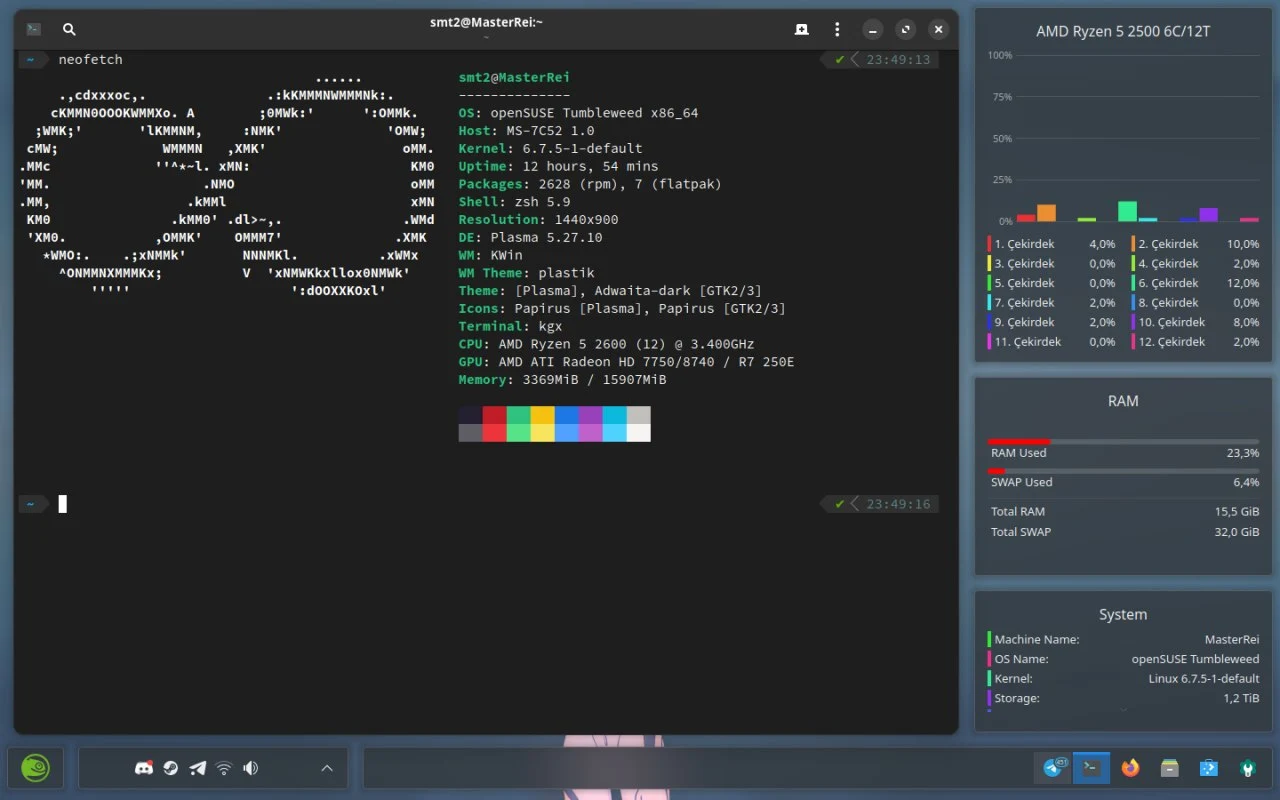Click the volume speaker tray icon
Viewport: 1280px width, 800px height.
click(x=250, y=768)
